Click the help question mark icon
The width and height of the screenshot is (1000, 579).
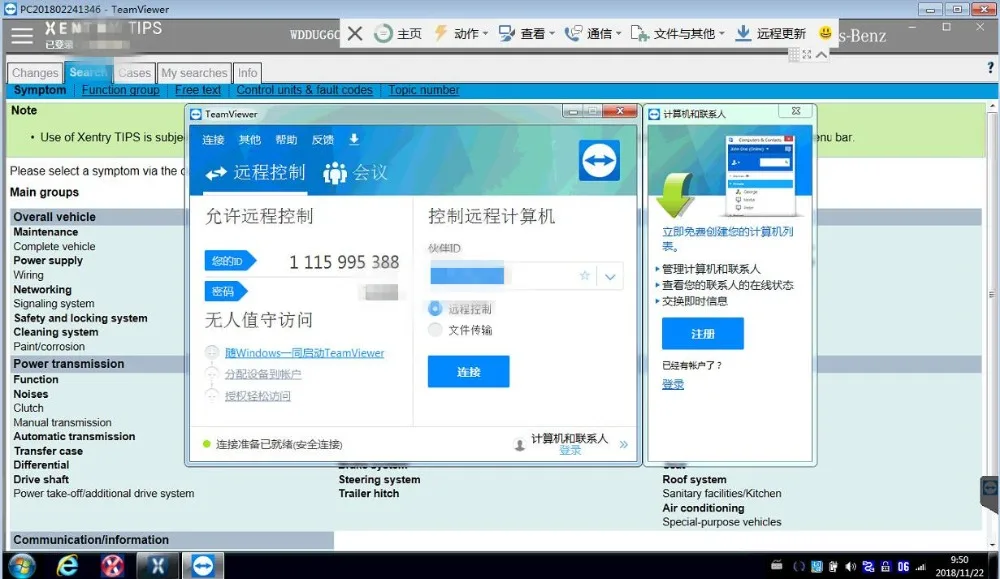coord(990,67)
